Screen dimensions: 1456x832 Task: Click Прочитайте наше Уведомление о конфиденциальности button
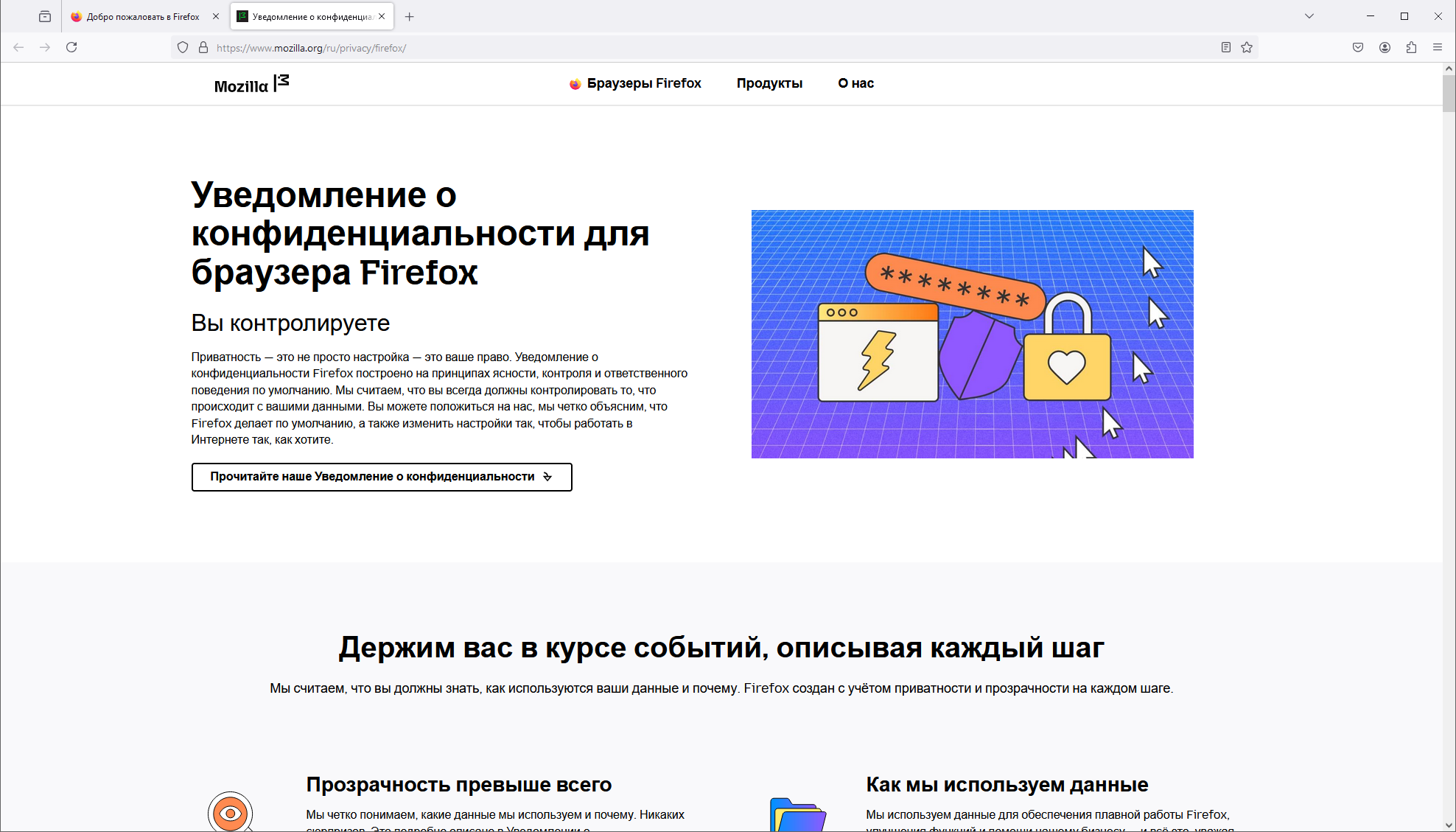pyautogui.click(x=381, y=477)
